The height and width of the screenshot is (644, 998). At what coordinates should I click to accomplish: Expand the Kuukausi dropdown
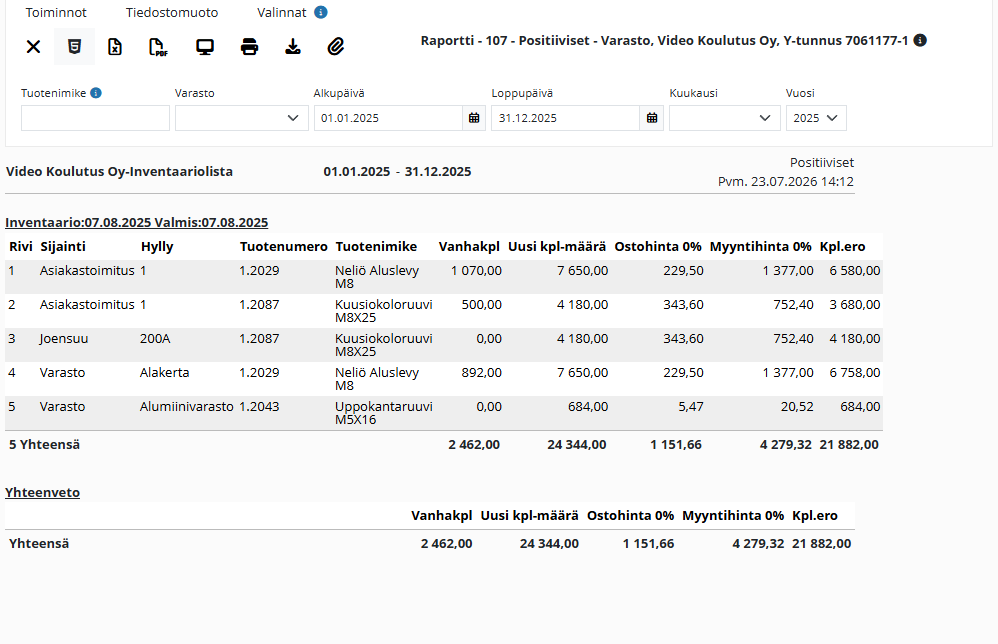725,118
